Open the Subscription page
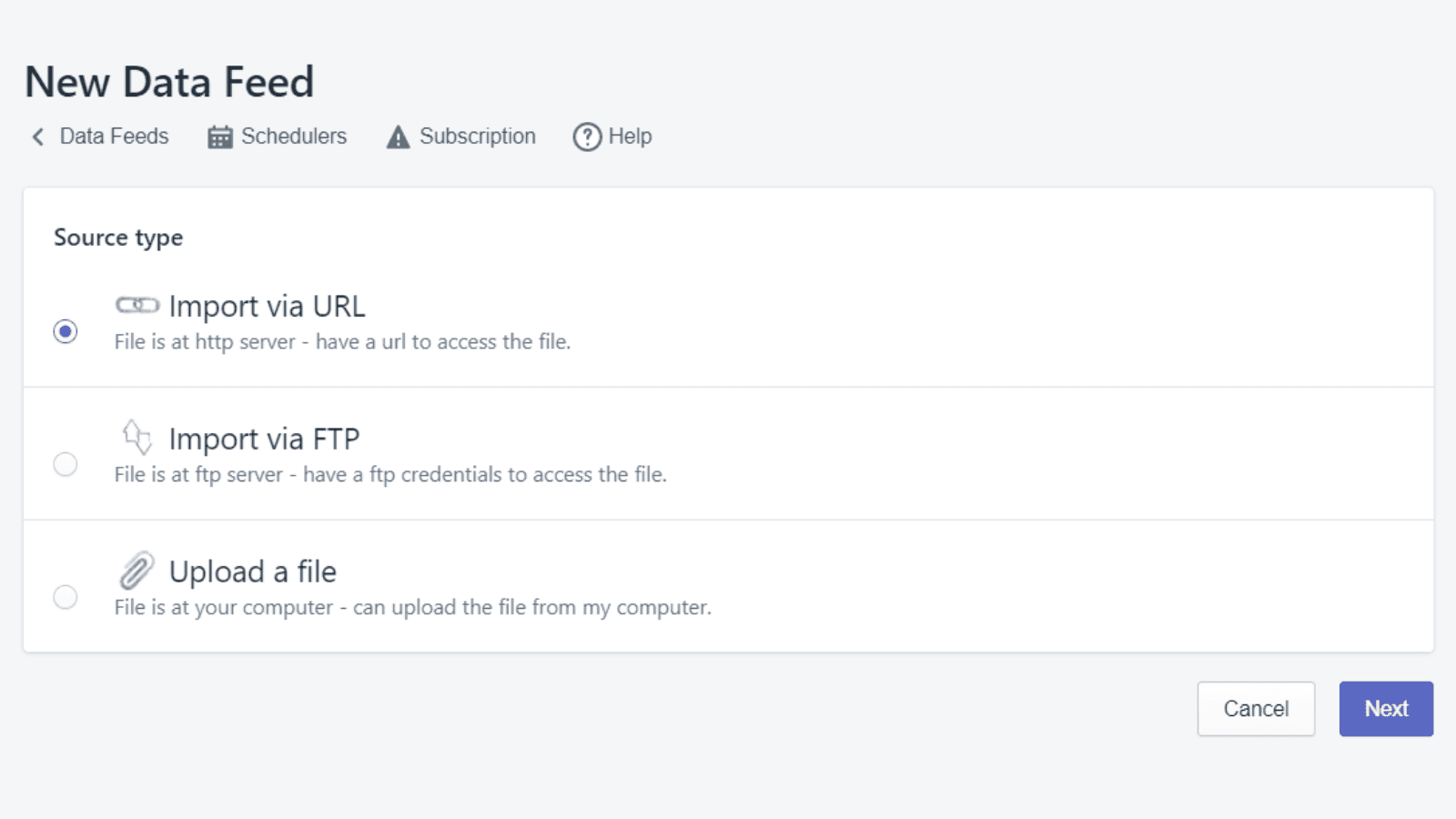This screenshot has width=1456, height=819. coord(477,136)
